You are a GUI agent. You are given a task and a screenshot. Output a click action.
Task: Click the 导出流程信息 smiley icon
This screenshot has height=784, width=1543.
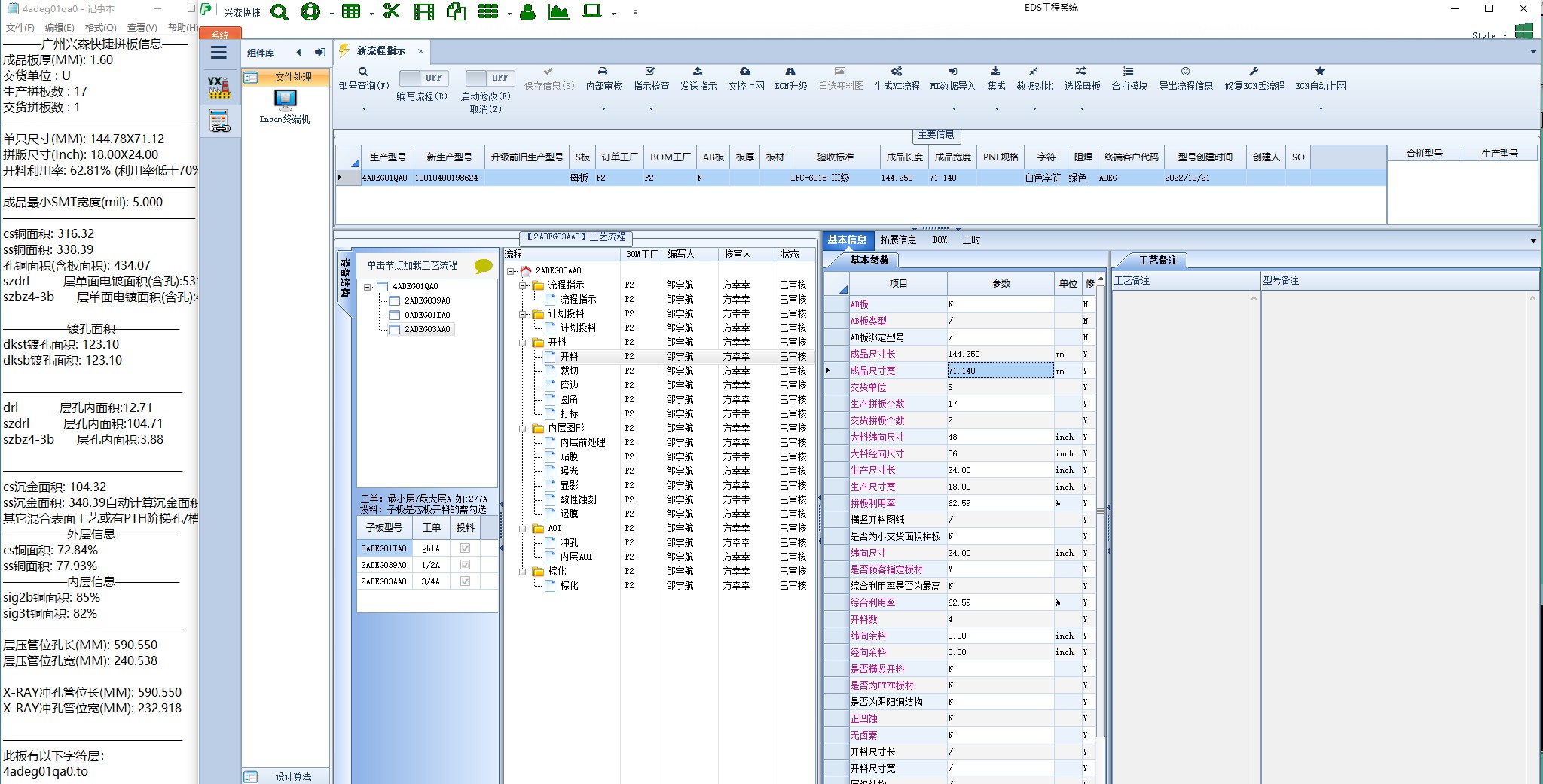1185,72
